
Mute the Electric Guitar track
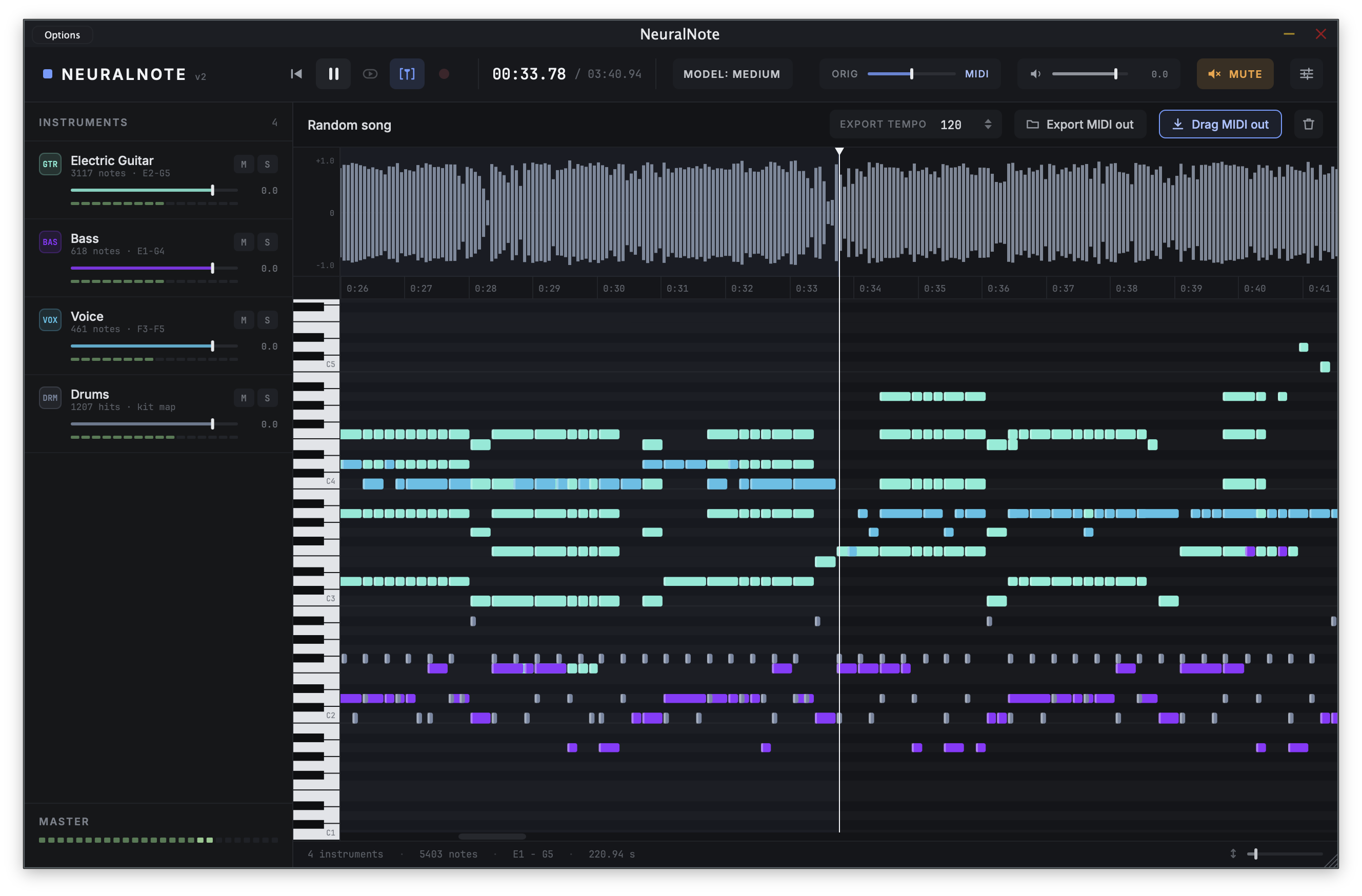coord(244,164)
